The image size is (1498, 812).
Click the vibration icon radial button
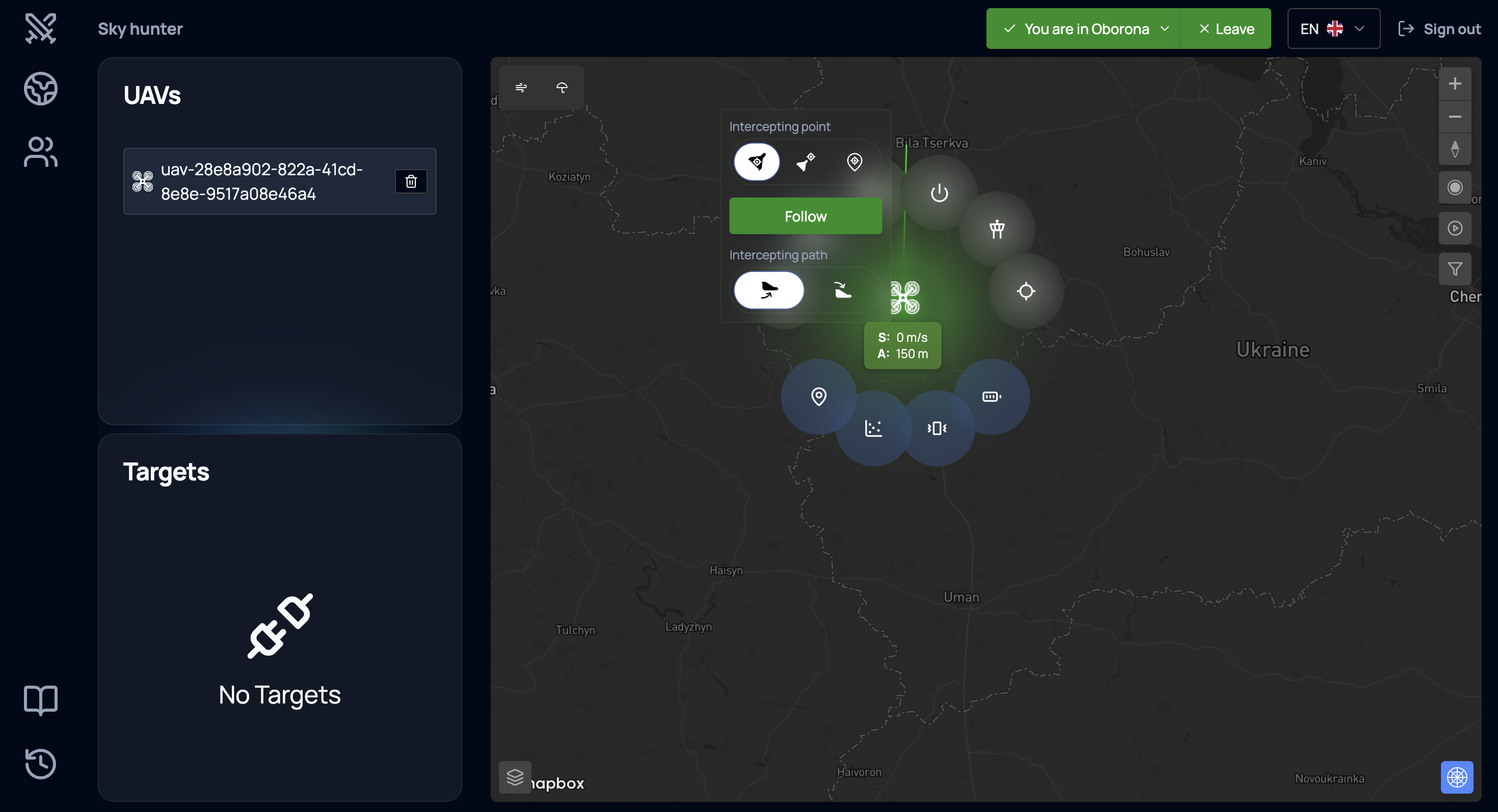click(x=937, y=428)
